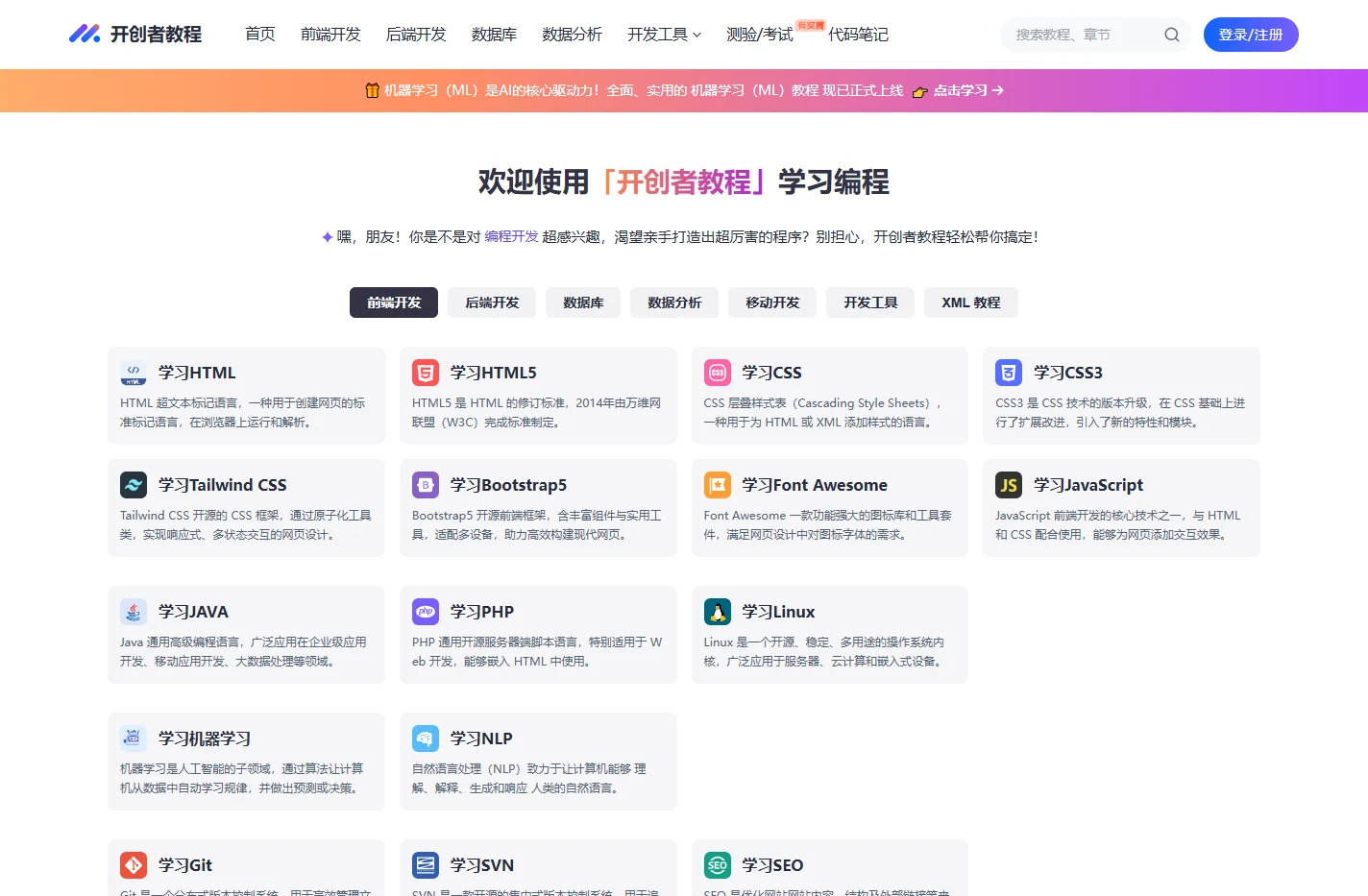Image resolution: width=1368 pixels, height=896 pixels.
Task: Click the Tailwind CSS wave icon
Action: (134, 485)
